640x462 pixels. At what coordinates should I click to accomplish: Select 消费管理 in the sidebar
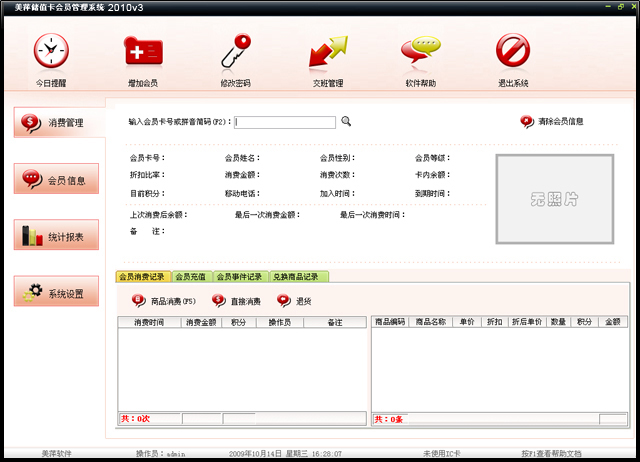click(58, 123)
